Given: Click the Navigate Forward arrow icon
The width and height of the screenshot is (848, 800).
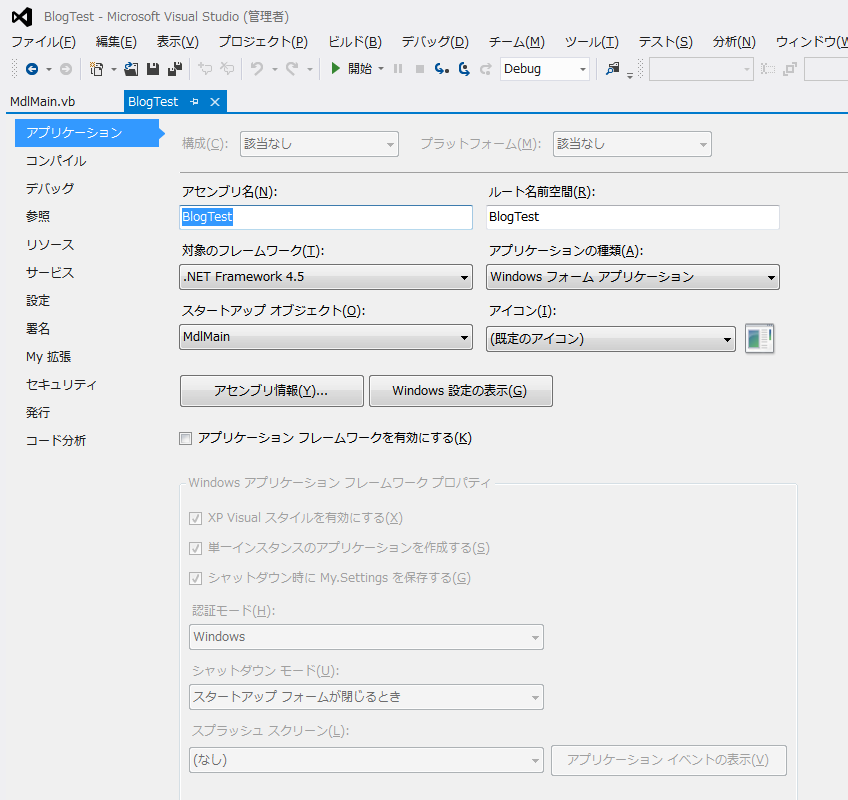Looking at the screenshot, I should 65,69.
